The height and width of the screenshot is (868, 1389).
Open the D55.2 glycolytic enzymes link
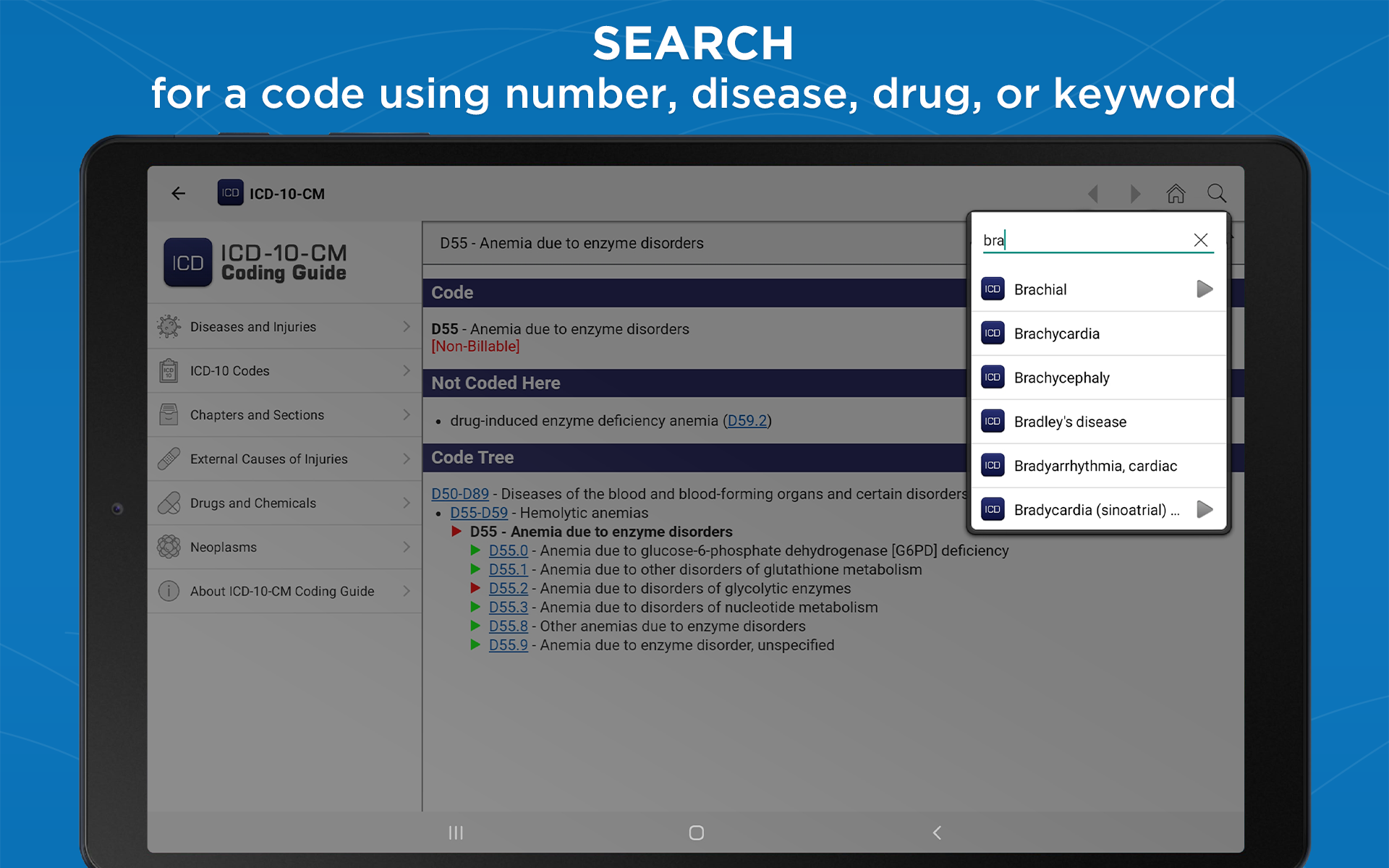[x=509, y=589]
